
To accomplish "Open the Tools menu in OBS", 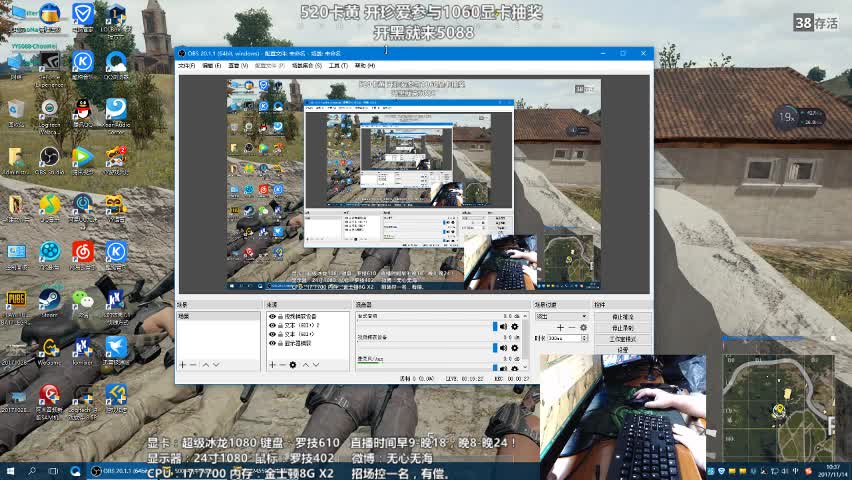I will coord(338,65).
